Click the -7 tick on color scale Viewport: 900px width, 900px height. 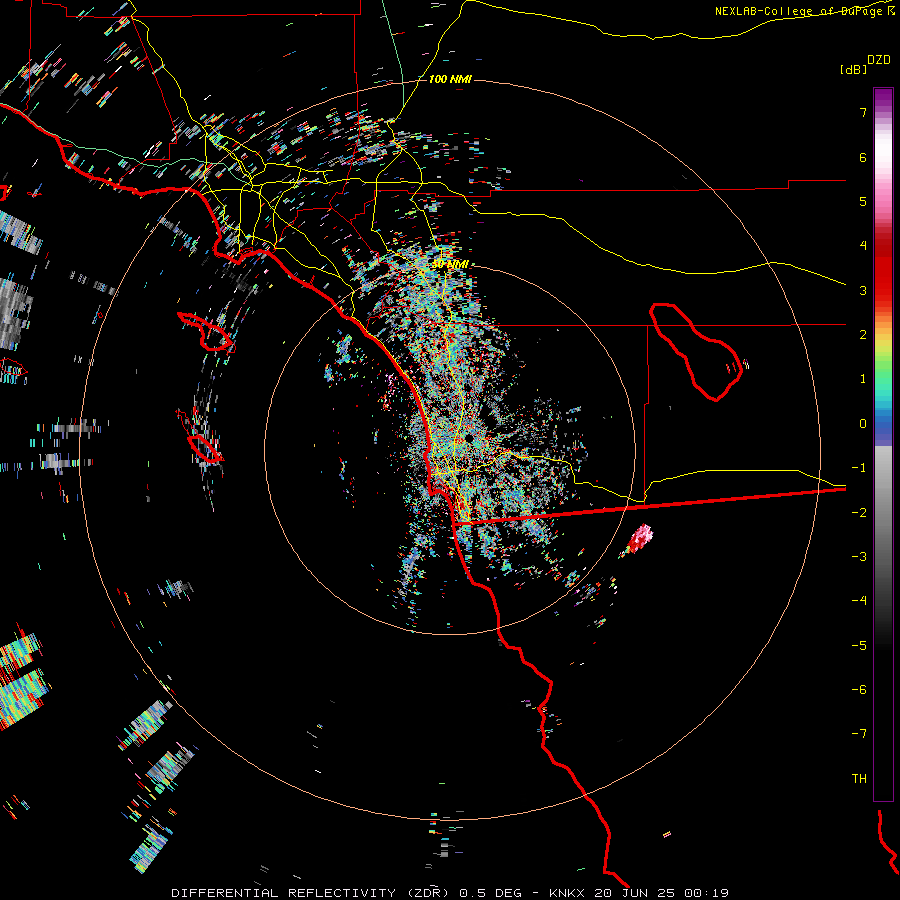859,734
